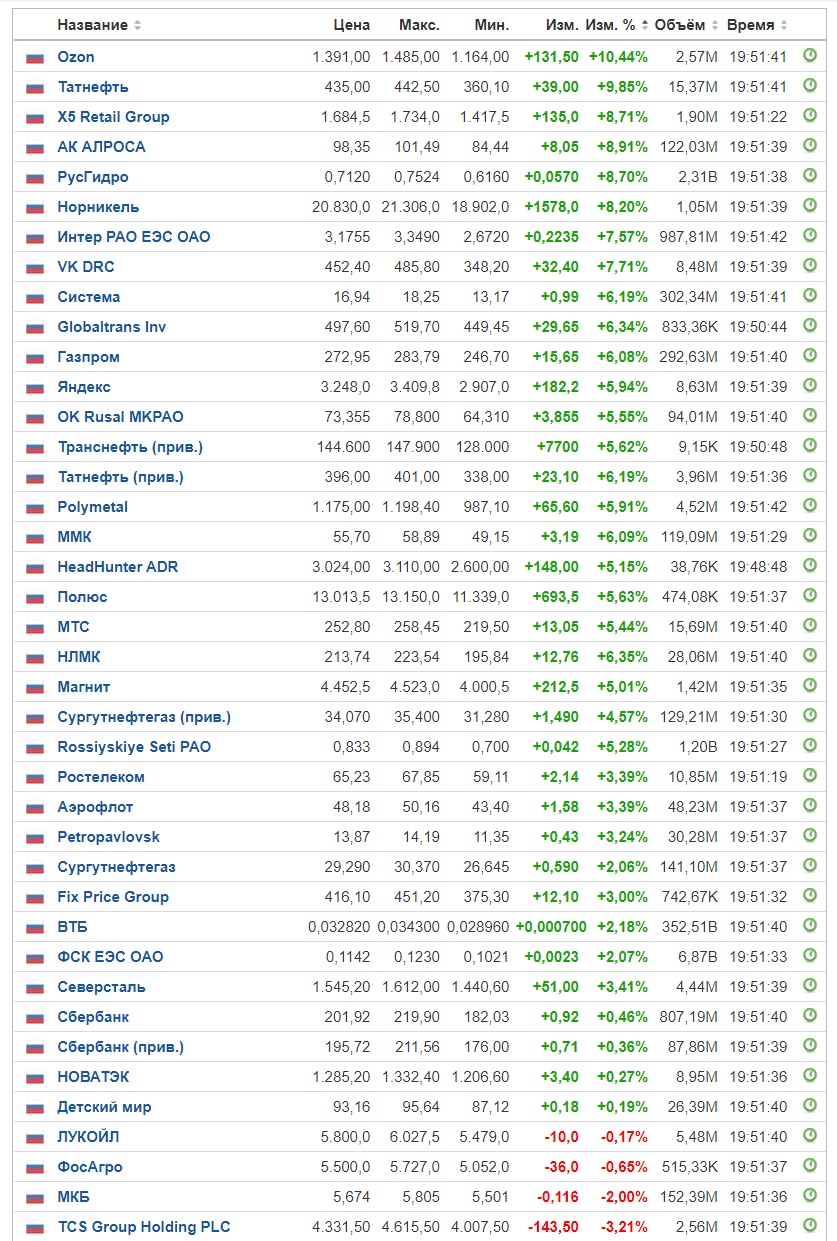Open the Сургутнефтегаз (прив.) link
Image resolution: width=837 pixels, height=1241 pixels.
coord(144,717)
